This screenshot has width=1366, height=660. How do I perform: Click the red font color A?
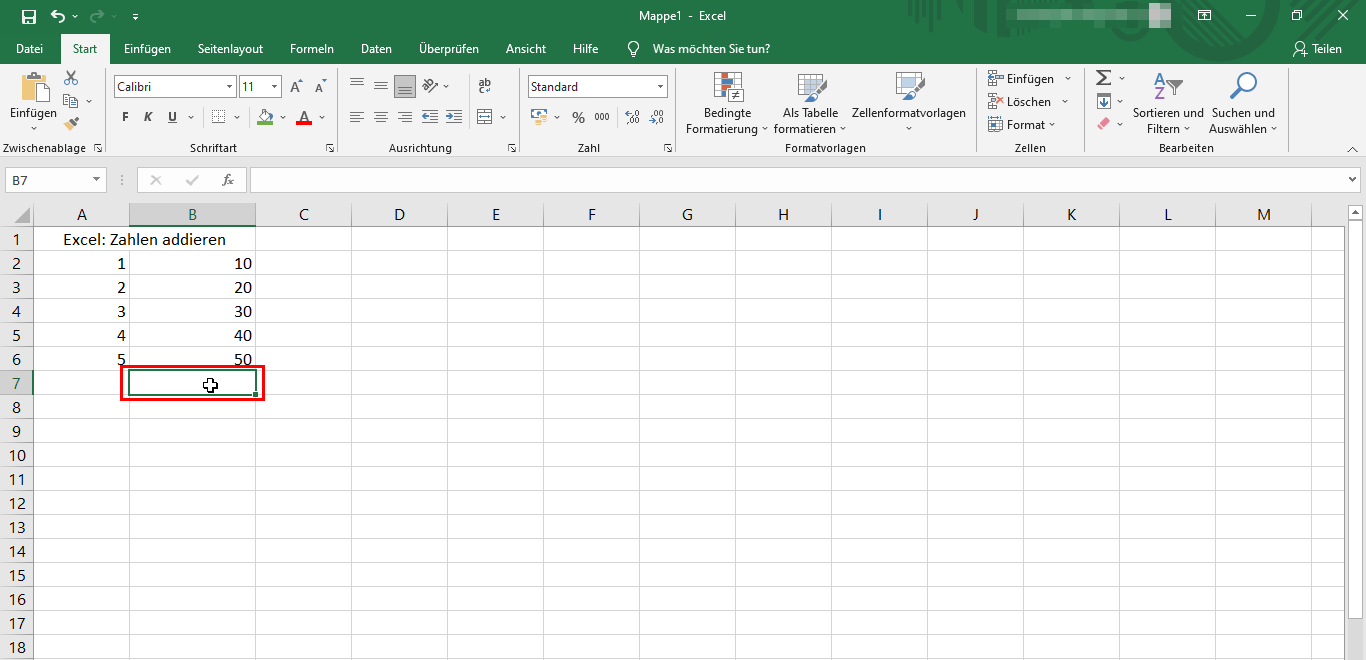pyautogui.click(x=304, y=117)
